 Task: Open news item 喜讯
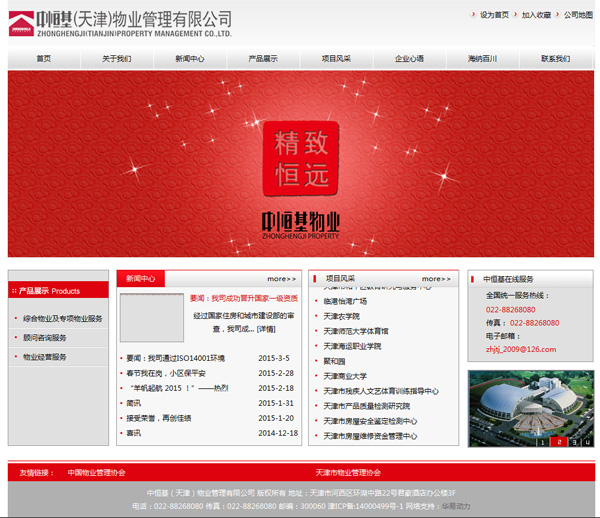click(134, 433)
